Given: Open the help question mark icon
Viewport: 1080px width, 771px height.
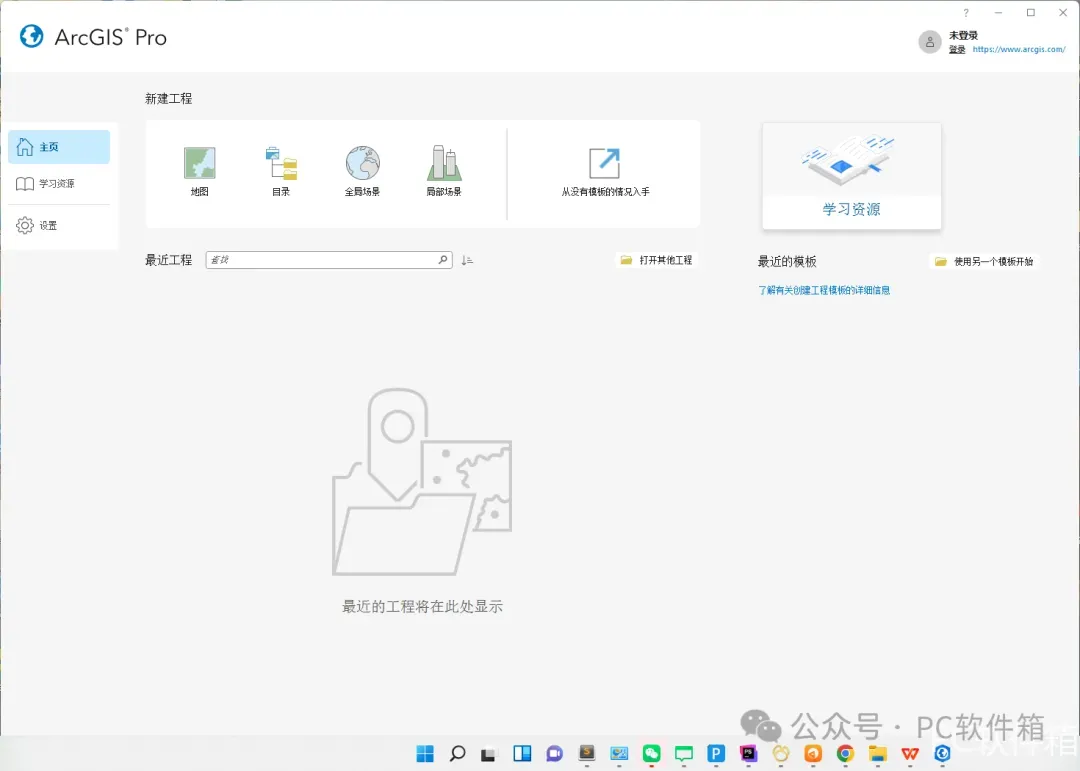Looking at the screenshot, I should click(966, 12).
